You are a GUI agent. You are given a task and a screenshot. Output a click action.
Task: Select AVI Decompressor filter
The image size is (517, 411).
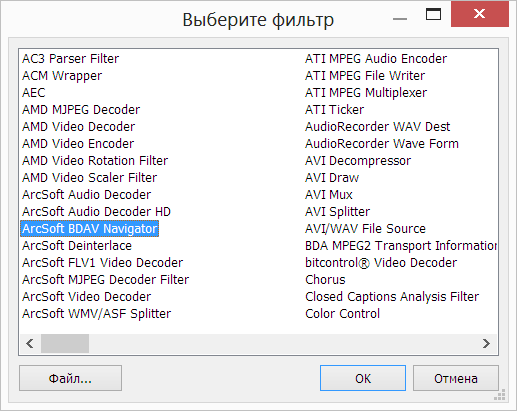[x=358, y=161]
